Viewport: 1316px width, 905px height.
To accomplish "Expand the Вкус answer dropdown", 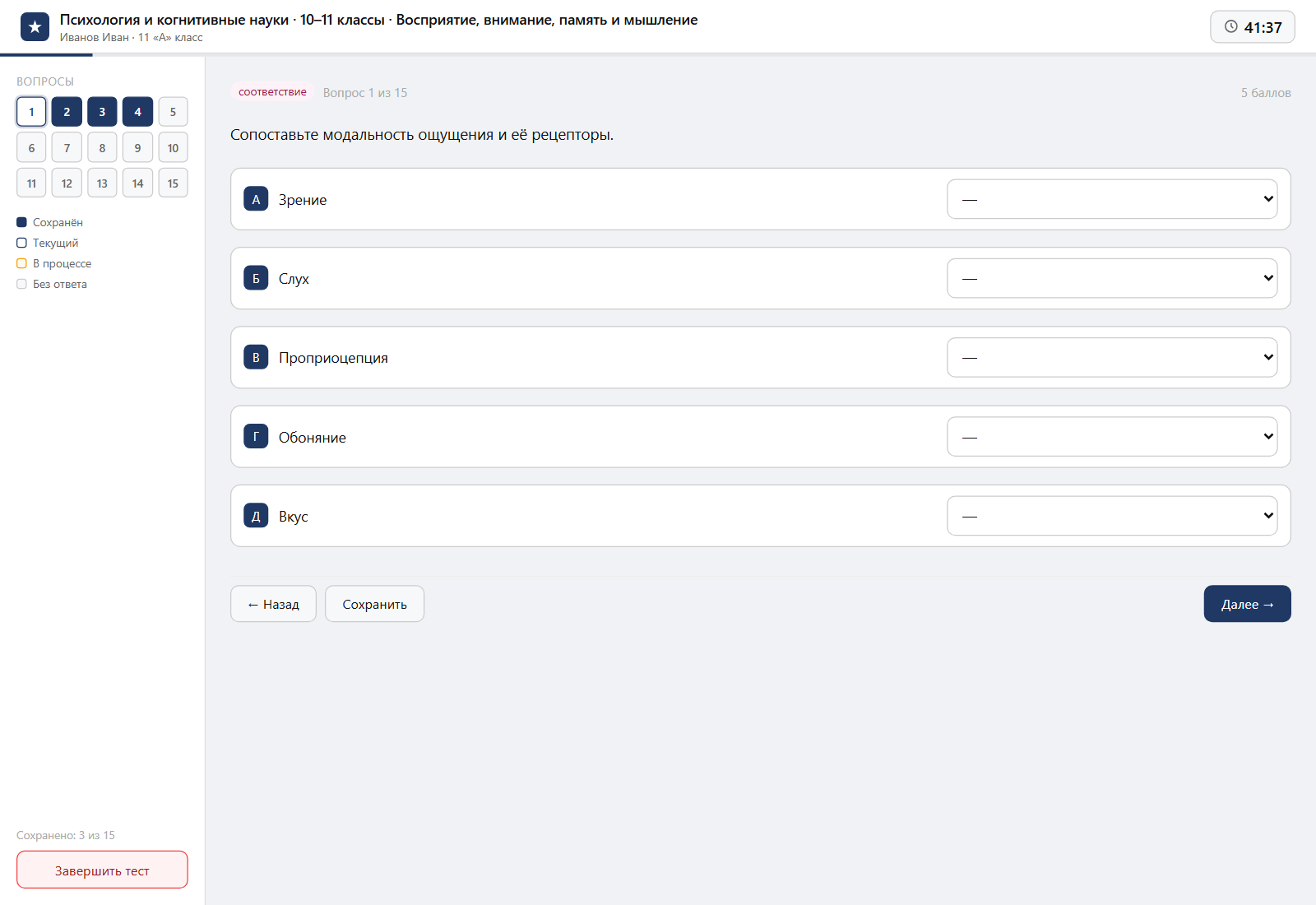I will (x=1112, y=516).
